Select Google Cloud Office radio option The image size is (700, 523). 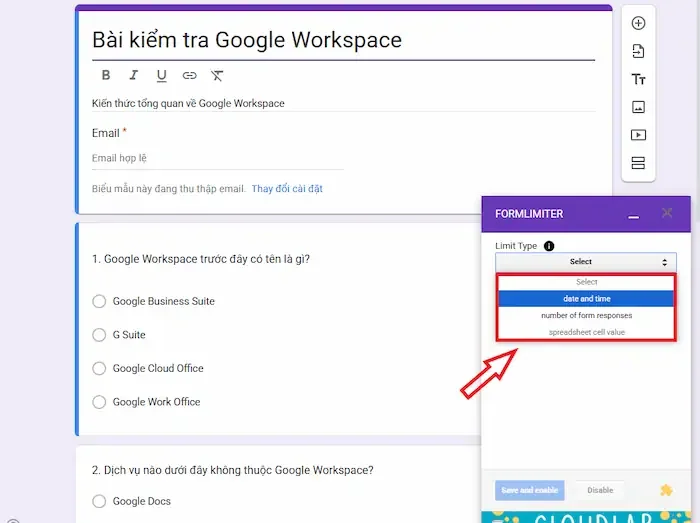tap(99, 368)
